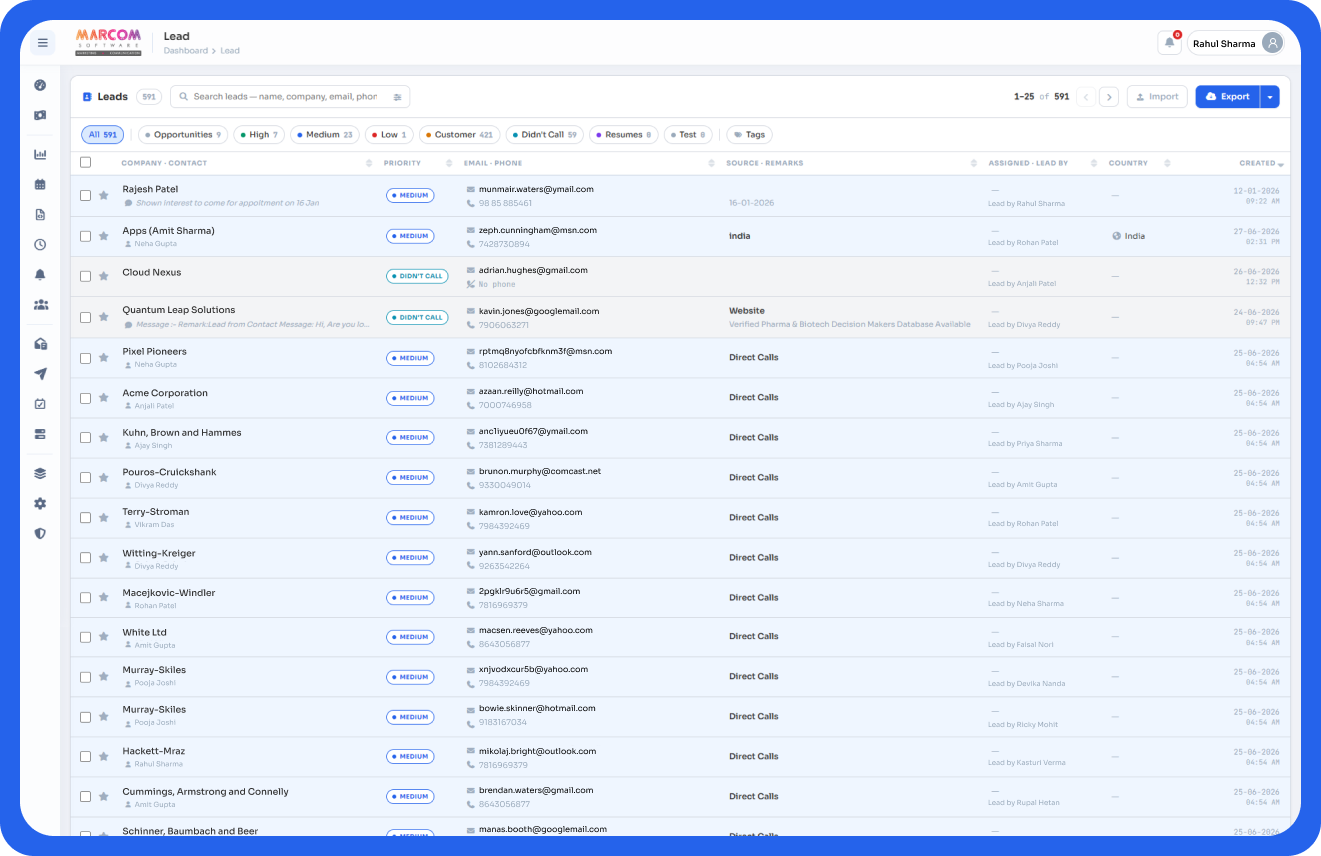Select the Apps (Amit Sharma) row checkbox
This screenshot has height=856, width=1321.
coord(86,236)
